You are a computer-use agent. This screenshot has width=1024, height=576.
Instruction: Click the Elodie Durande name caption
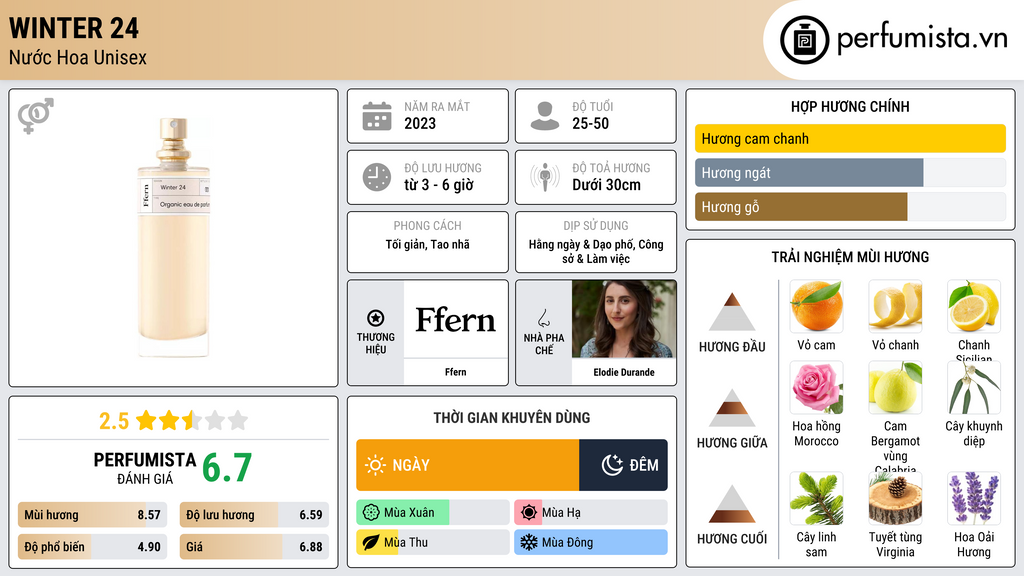point(624,372)
